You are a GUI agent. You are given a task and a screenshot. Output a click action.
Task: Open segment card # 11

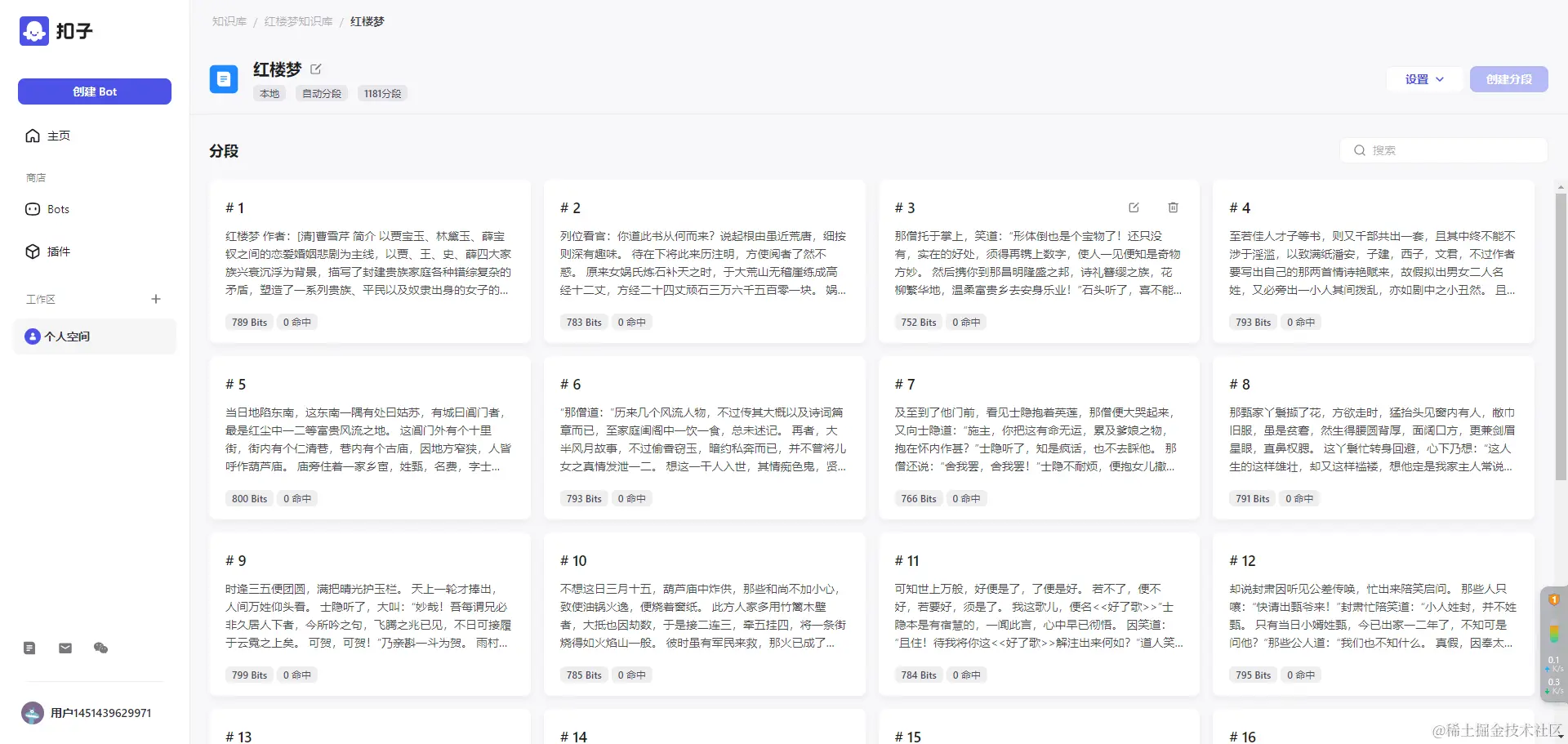(1039, 614)
